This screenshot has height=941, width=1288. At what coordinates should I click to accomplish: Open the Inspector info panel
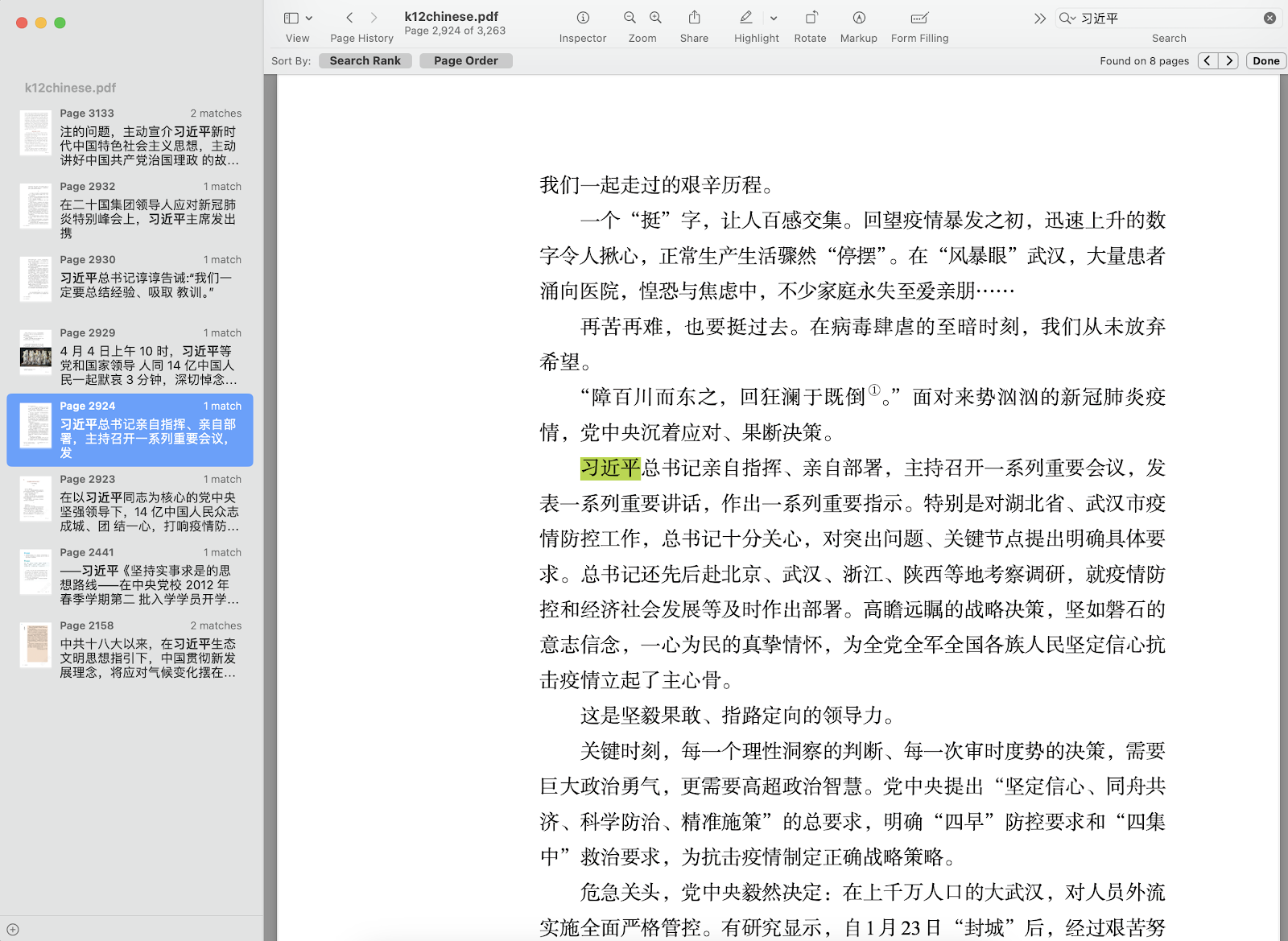pos(583,18)
